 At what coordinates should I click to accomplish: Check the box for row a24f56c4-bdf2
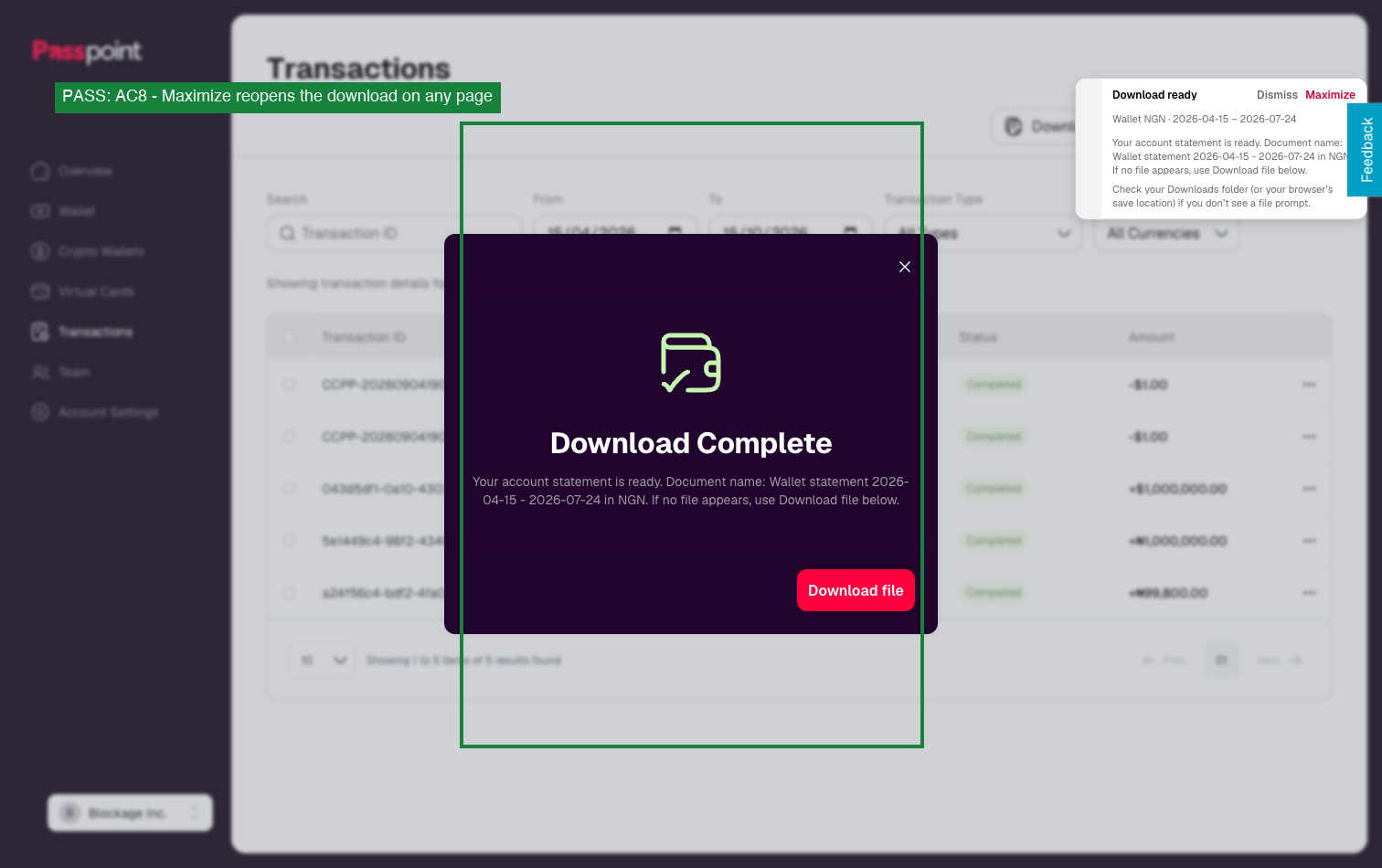(x=289, y=593)
